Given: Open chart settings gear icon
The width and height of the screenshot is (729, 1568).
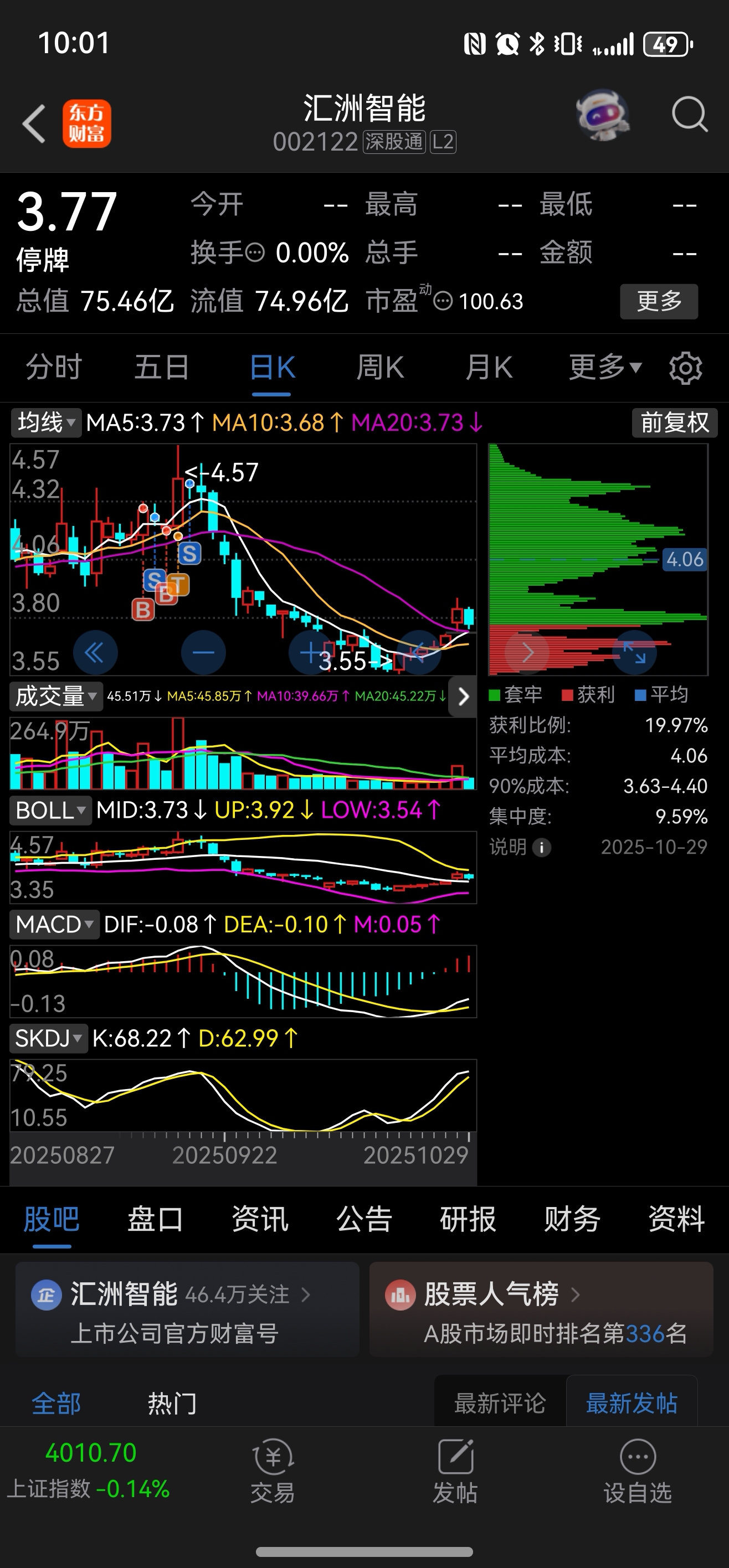Looking at the screenshot, I should pyautogui.click(x=686, y=368).
